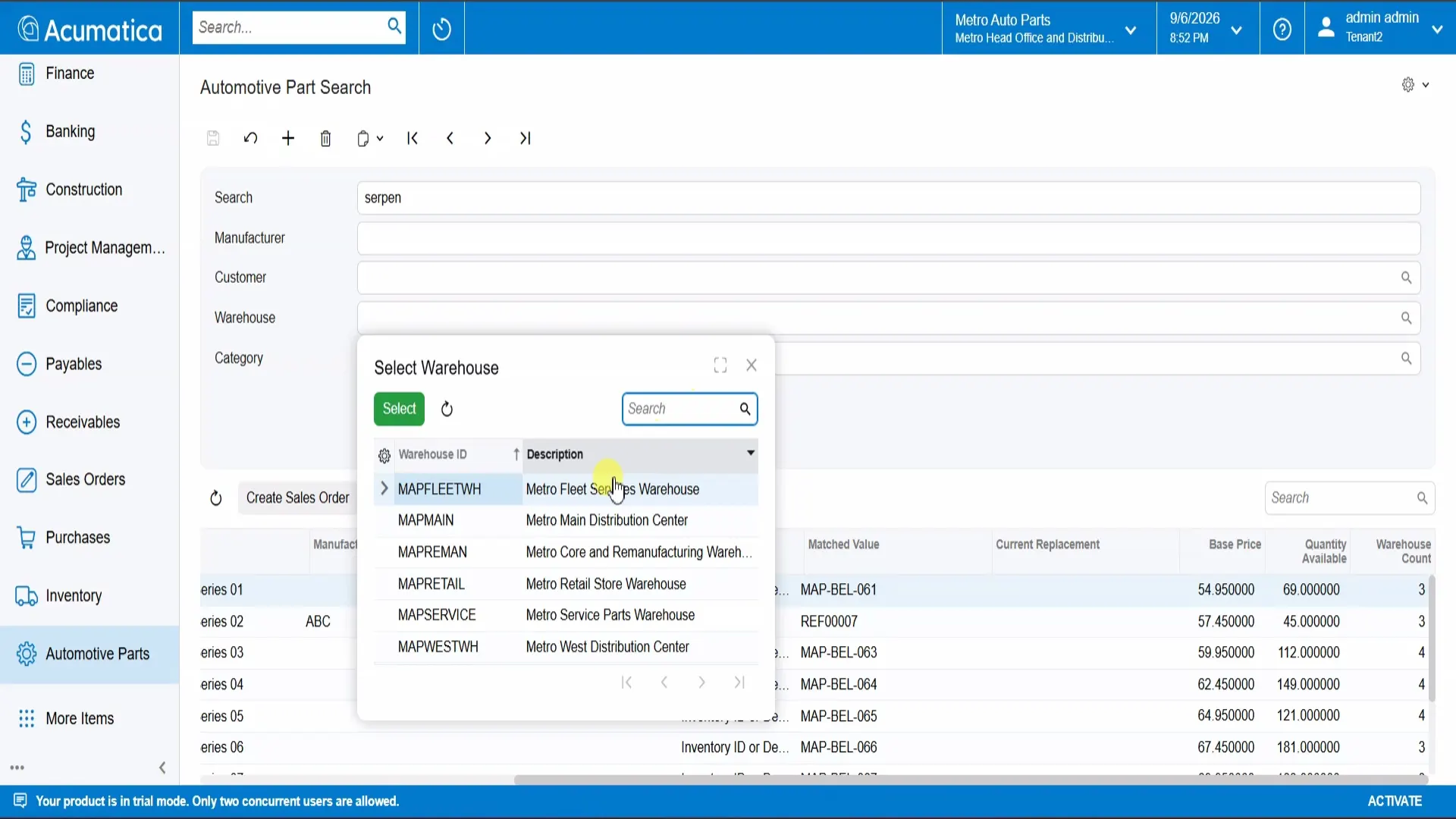Open the Automotive Parts workspace
Screen dimensions: 1456x819
[89, 654]
